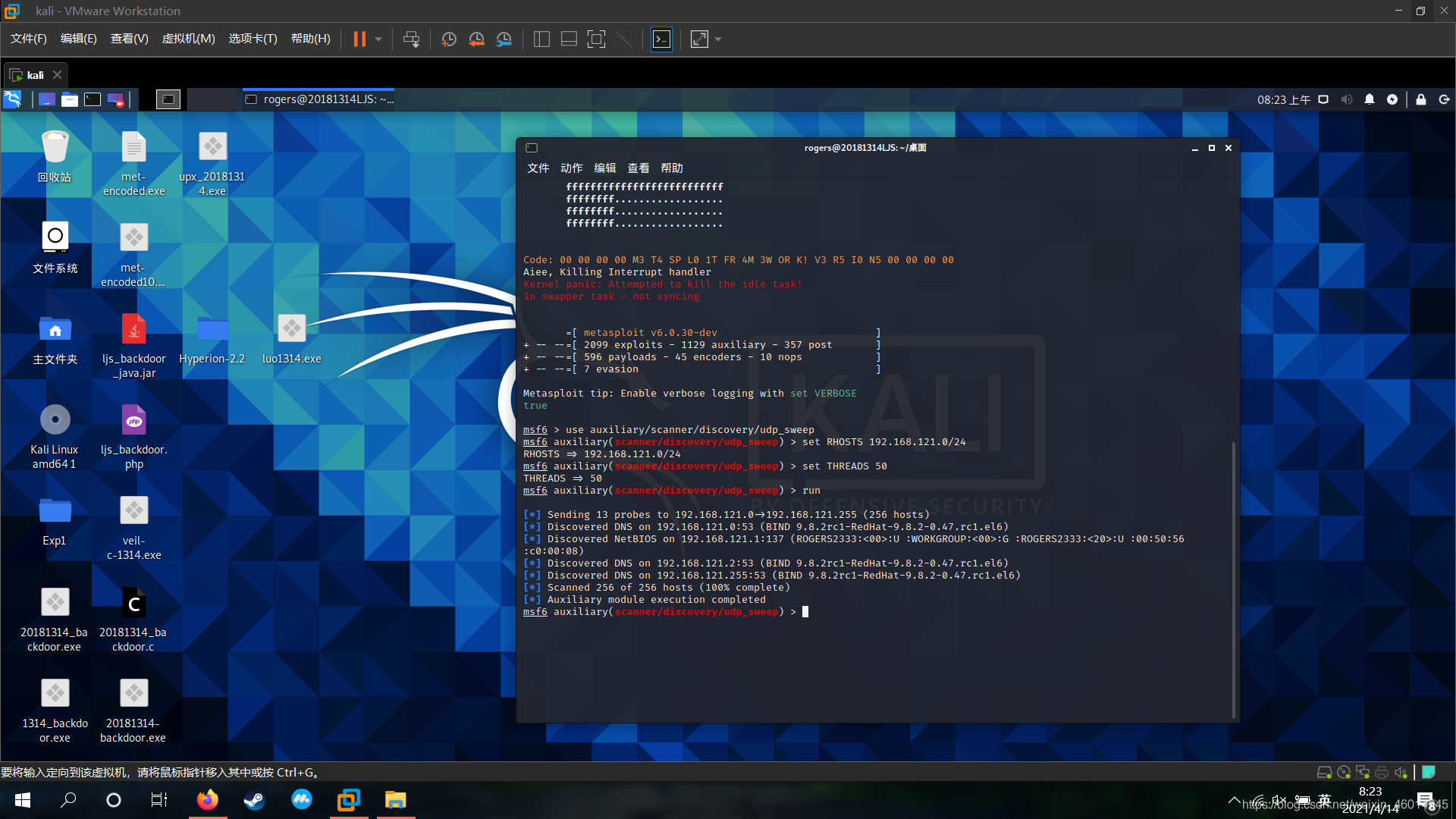Expand the stretch guest dropdown arrow
The height and width of the screenshot is (819, 1456).
[718, 39]
